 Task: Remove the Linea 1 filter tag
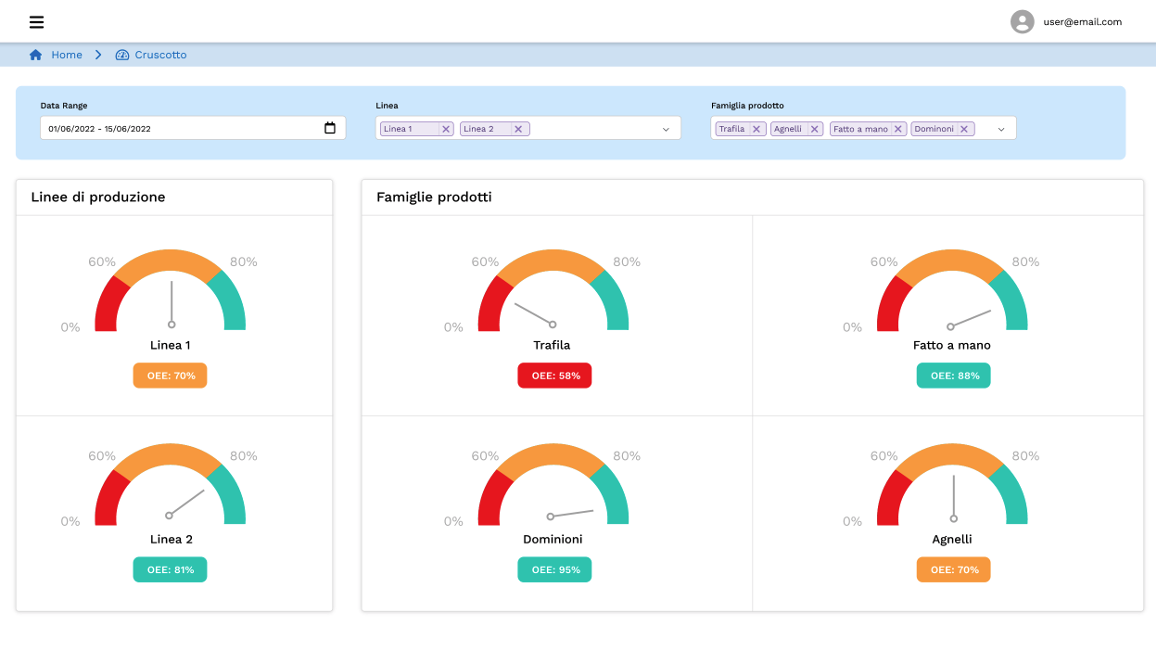pos(446,129)
